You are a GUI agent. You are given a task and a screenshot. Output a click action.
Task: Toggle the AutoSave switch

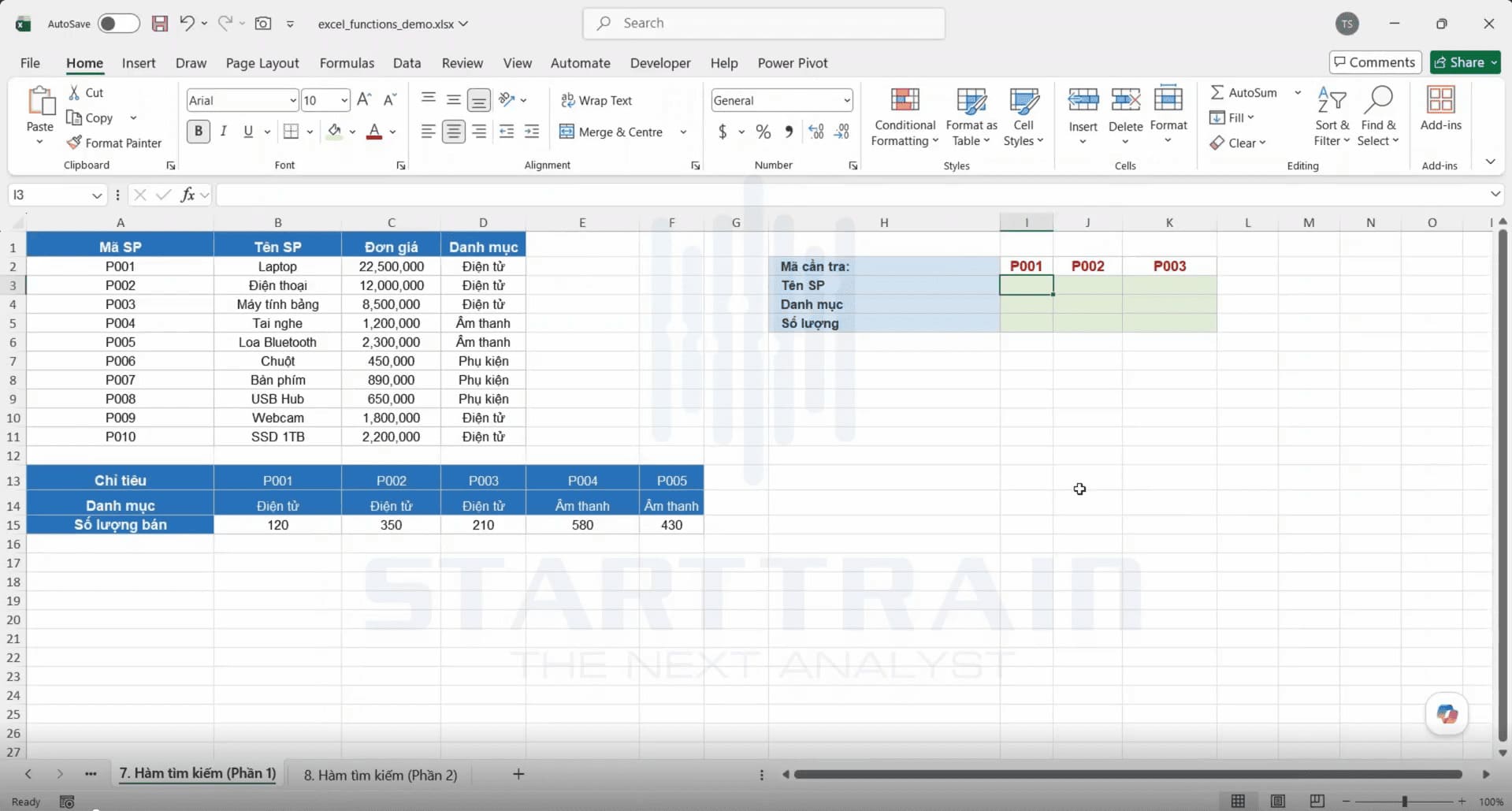[118, 24]
